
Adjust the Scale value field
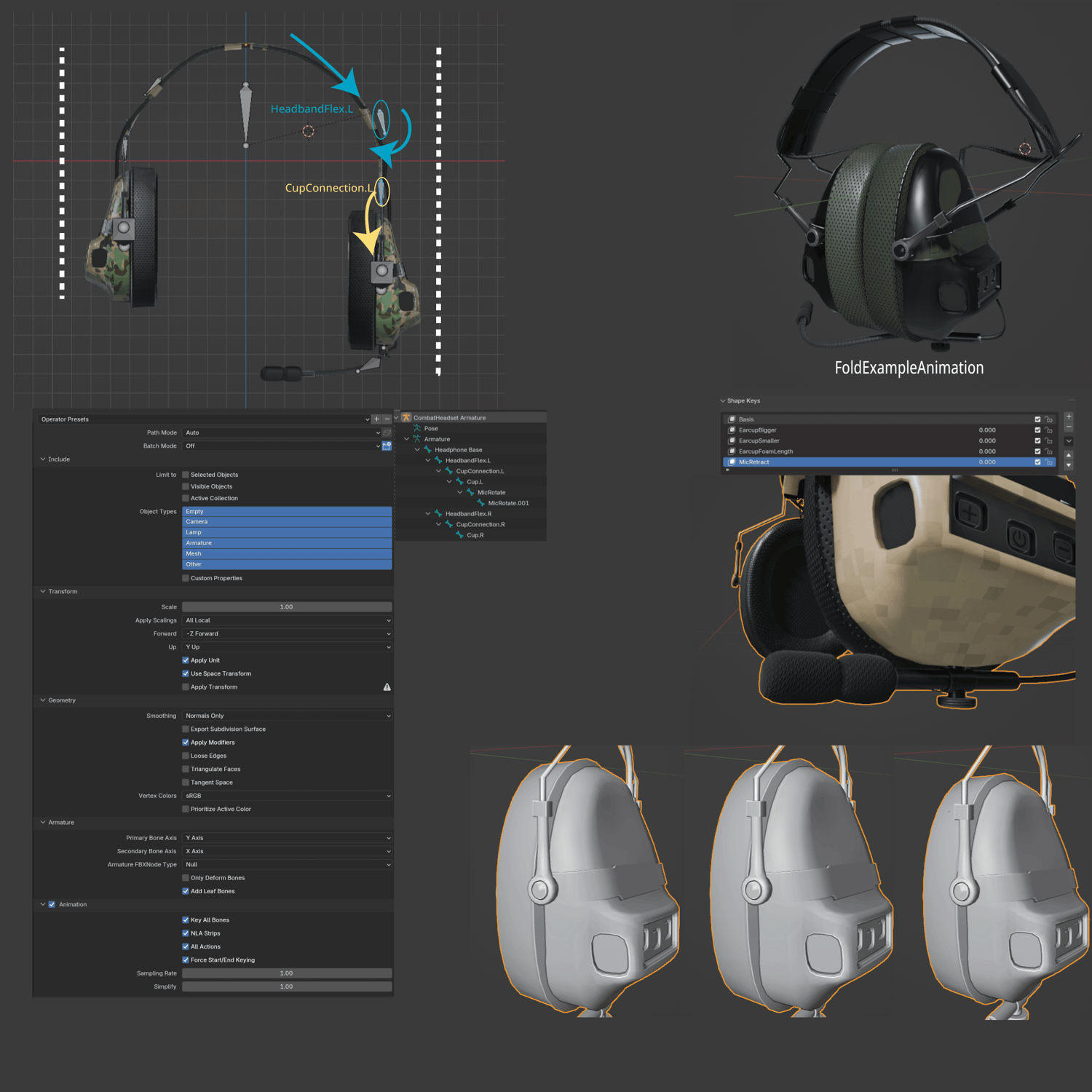pos(287,607)
